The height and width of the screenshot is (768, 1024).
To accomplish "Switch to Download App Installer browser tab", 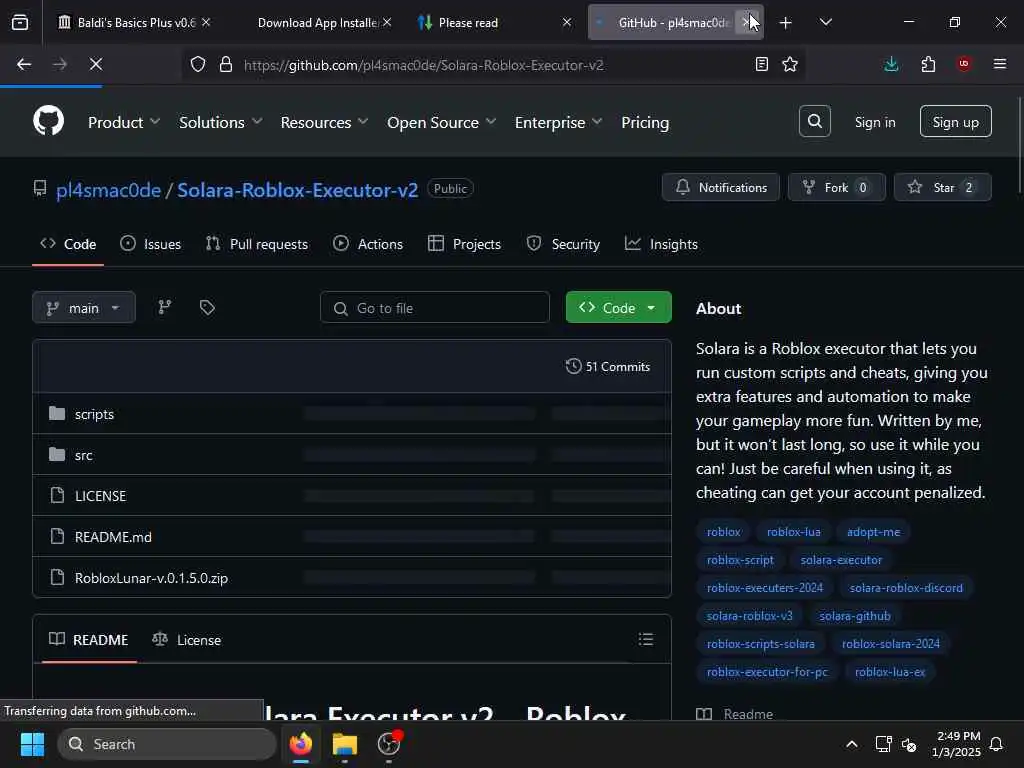I will click(x=318, y=22).
